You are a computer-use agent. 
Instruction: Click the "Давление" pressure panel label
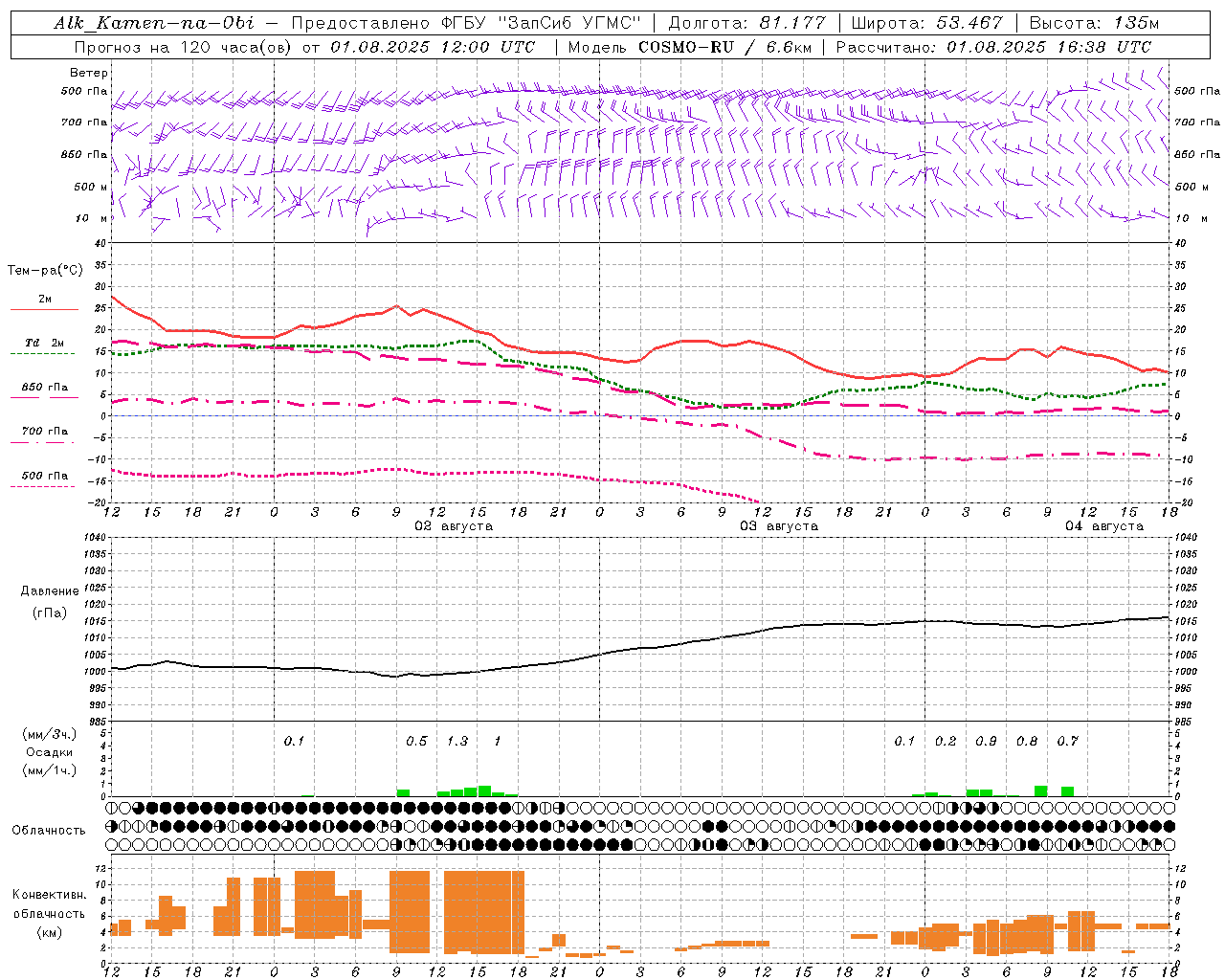pos(49,591)
